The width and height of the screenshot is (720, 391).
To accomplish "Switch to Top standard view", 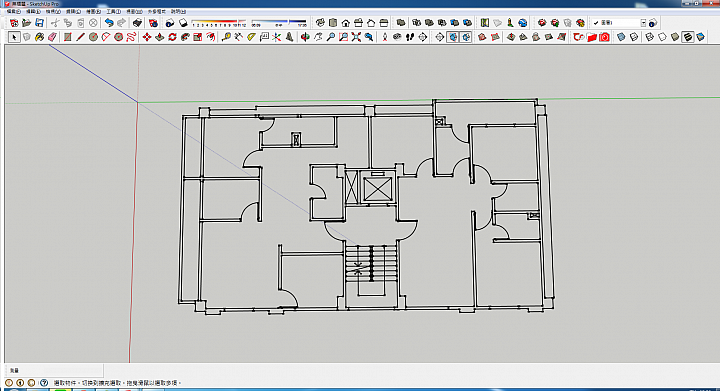I will 333,22.
